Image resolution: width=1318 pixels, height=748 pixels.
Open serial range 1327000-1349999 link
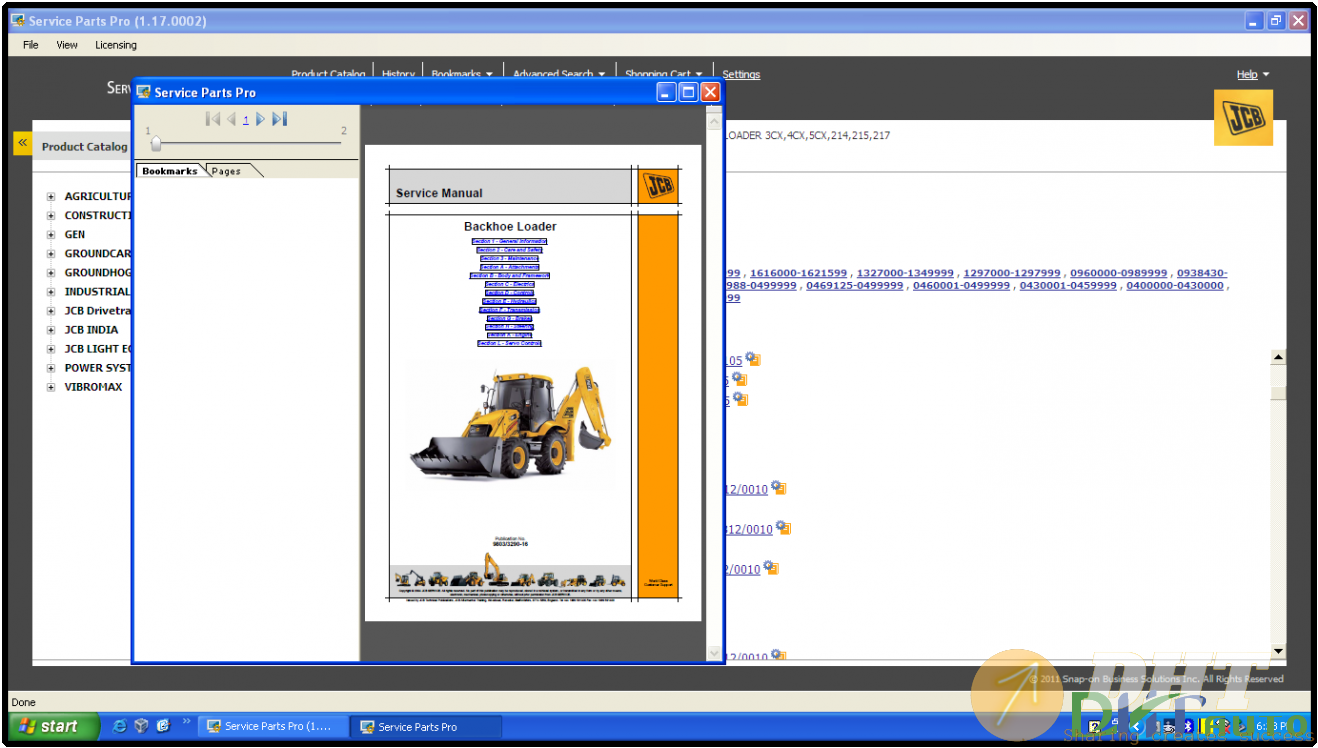(905, 273)
